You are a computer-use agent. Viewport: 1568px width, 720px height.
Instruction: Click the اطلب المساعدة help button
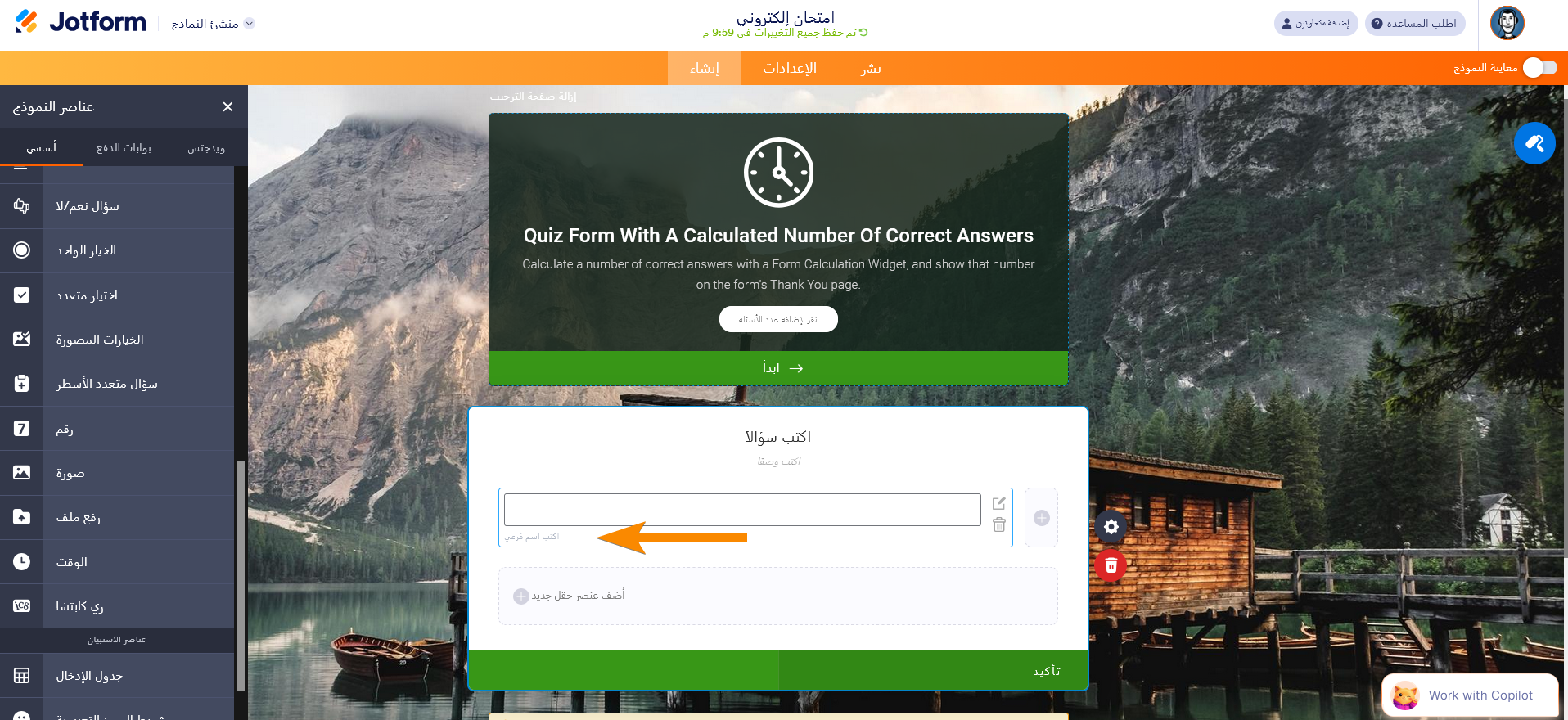(1414, 24)
